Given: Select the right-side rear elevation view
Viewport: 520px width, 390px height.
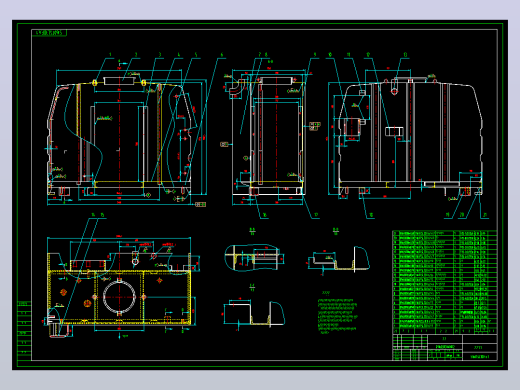Looking at the screenshot, I should coord(405,133).
